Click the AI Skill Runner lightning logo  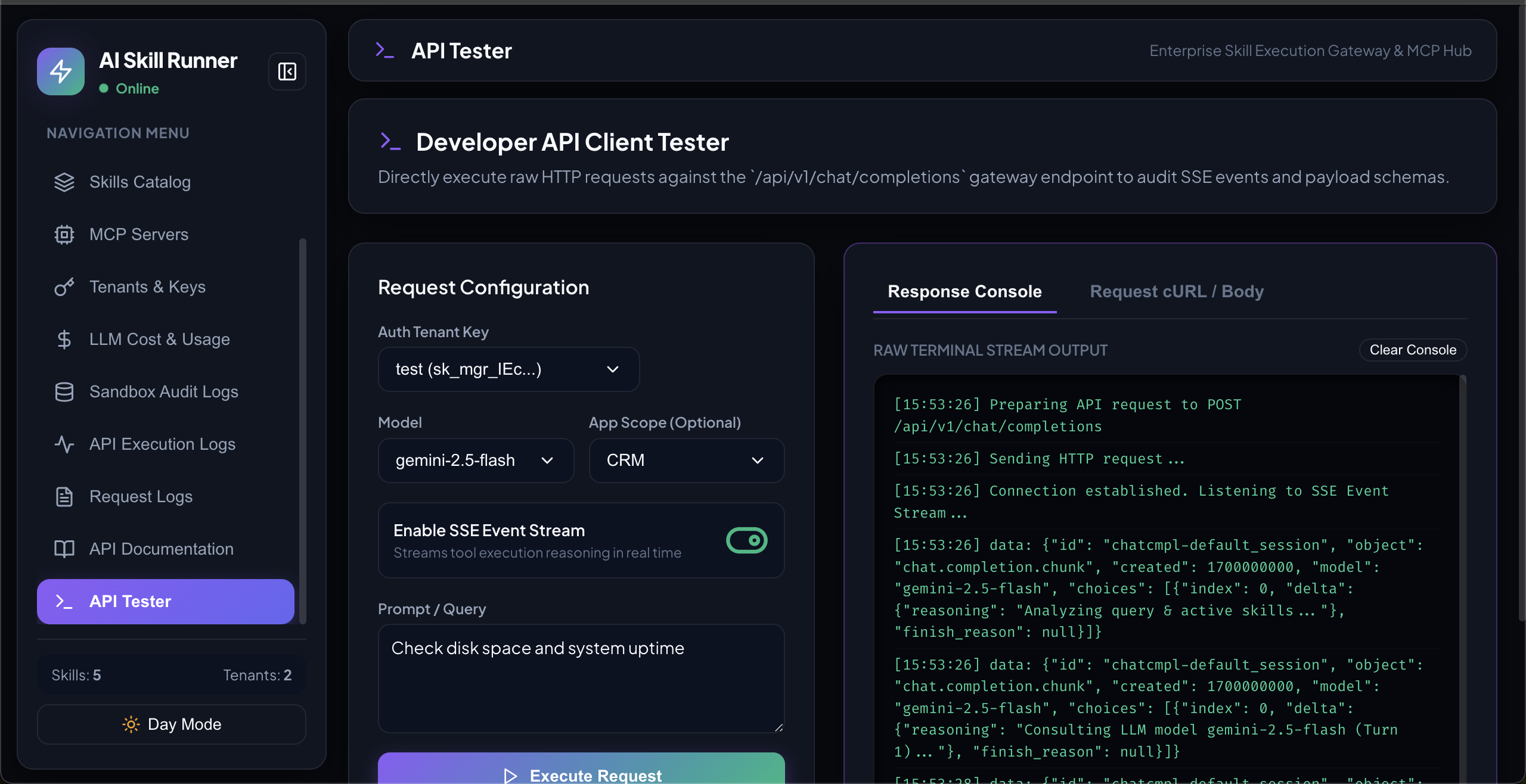tap(61, 71)
